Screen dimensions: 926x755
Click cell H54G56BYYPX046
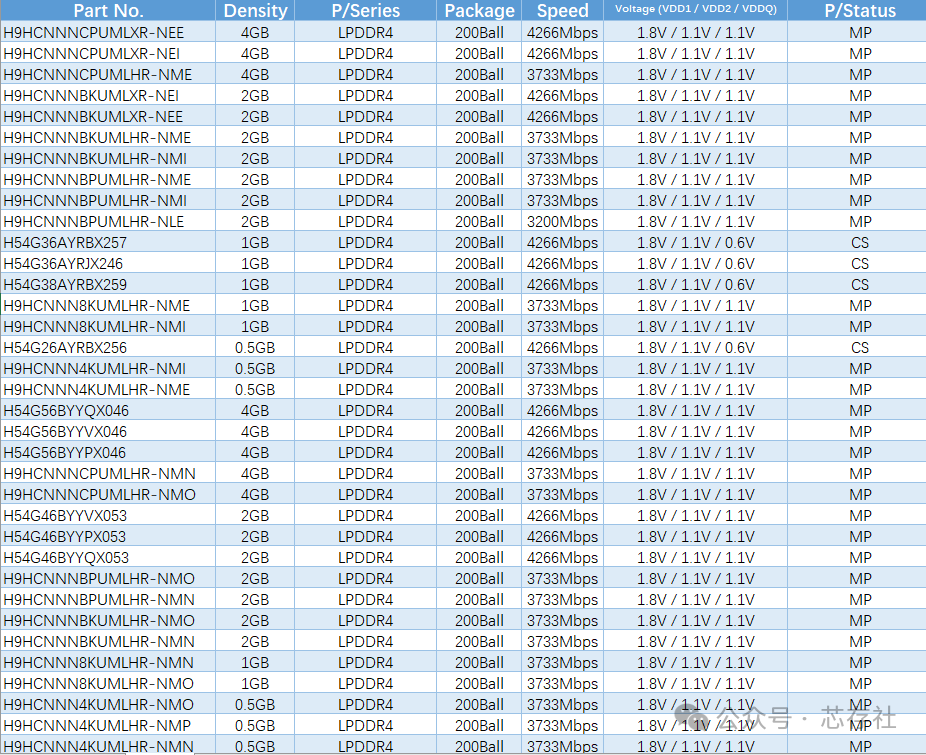click(x=108, y=452)
